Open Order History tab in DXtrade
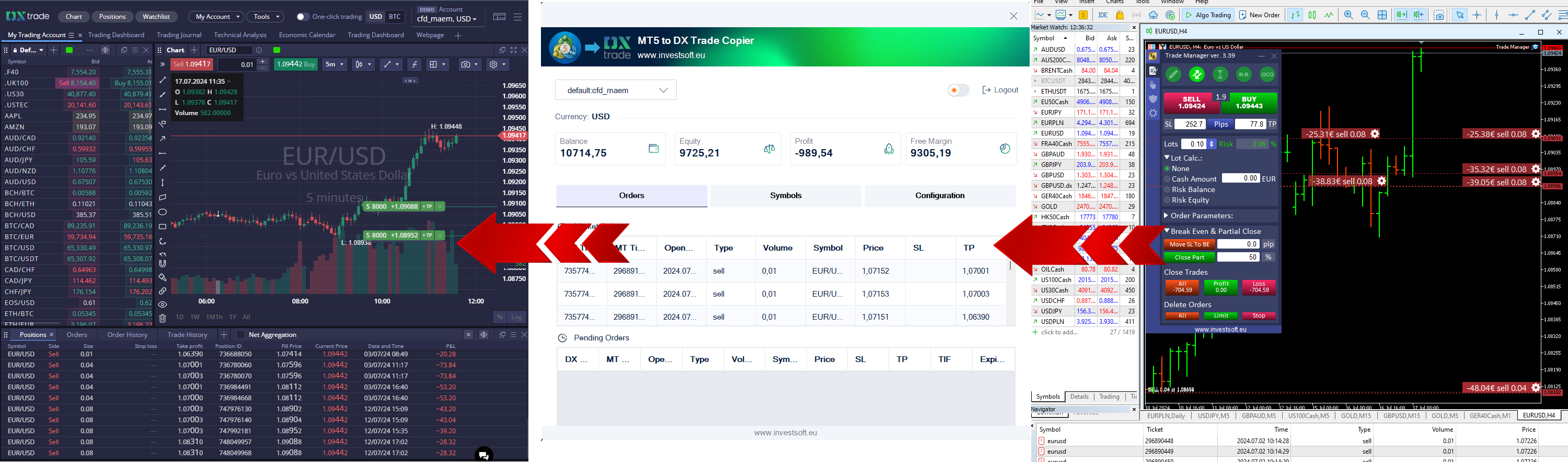 tap(127, 335)
